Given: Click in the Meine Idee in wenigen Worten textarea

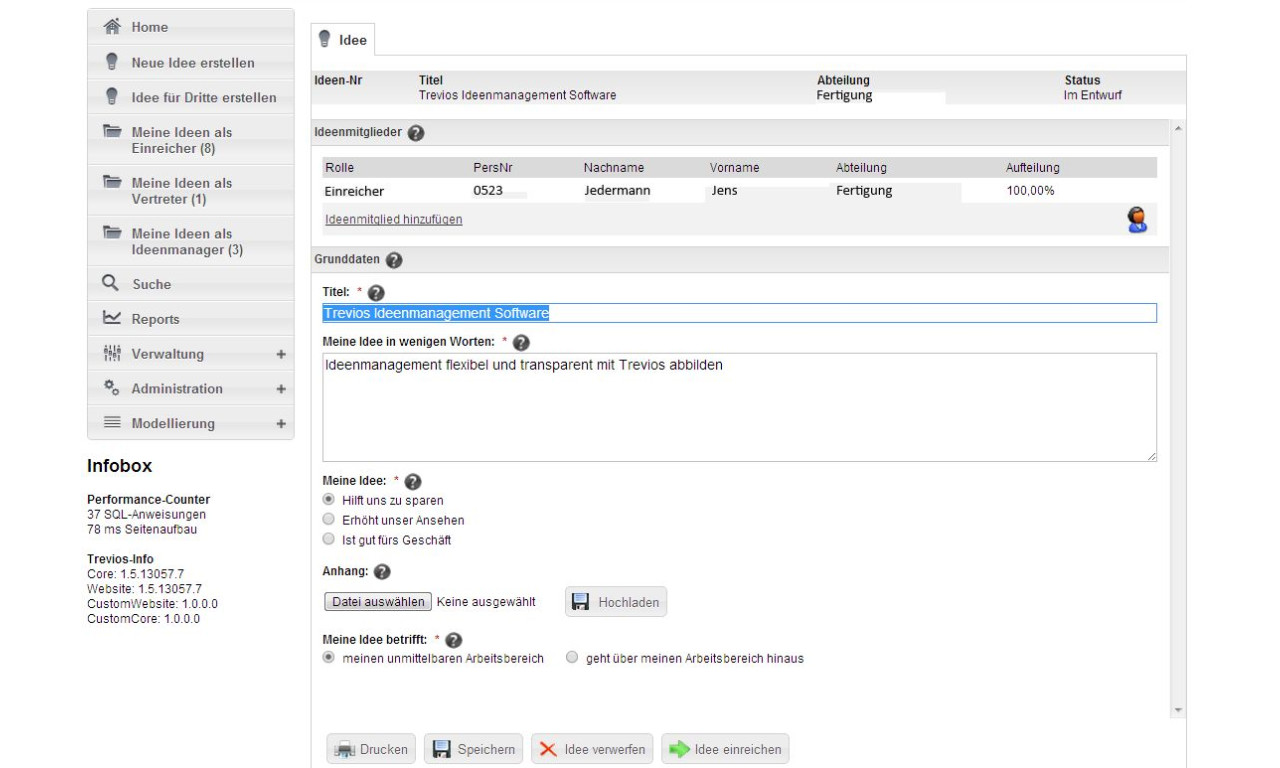Looking at the screenshot, I should 740,407.
